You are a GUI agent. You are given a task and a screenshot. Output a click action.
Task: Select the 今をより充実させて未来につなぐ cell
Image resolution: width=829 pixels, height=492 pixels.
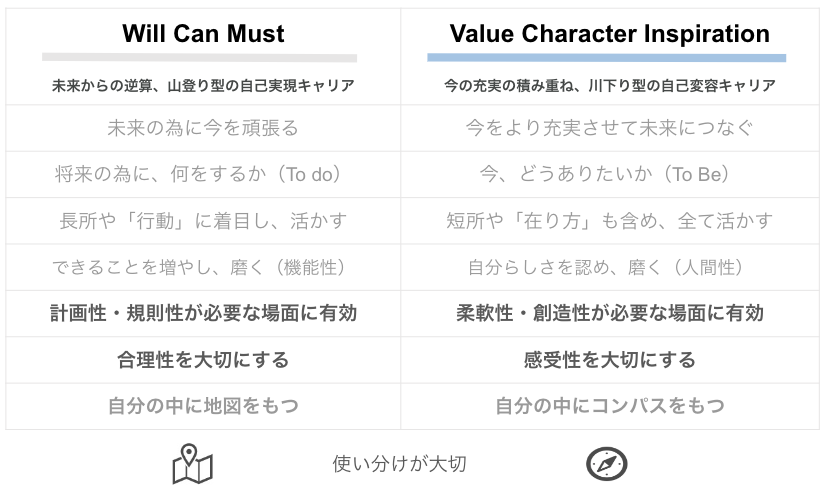609,128
